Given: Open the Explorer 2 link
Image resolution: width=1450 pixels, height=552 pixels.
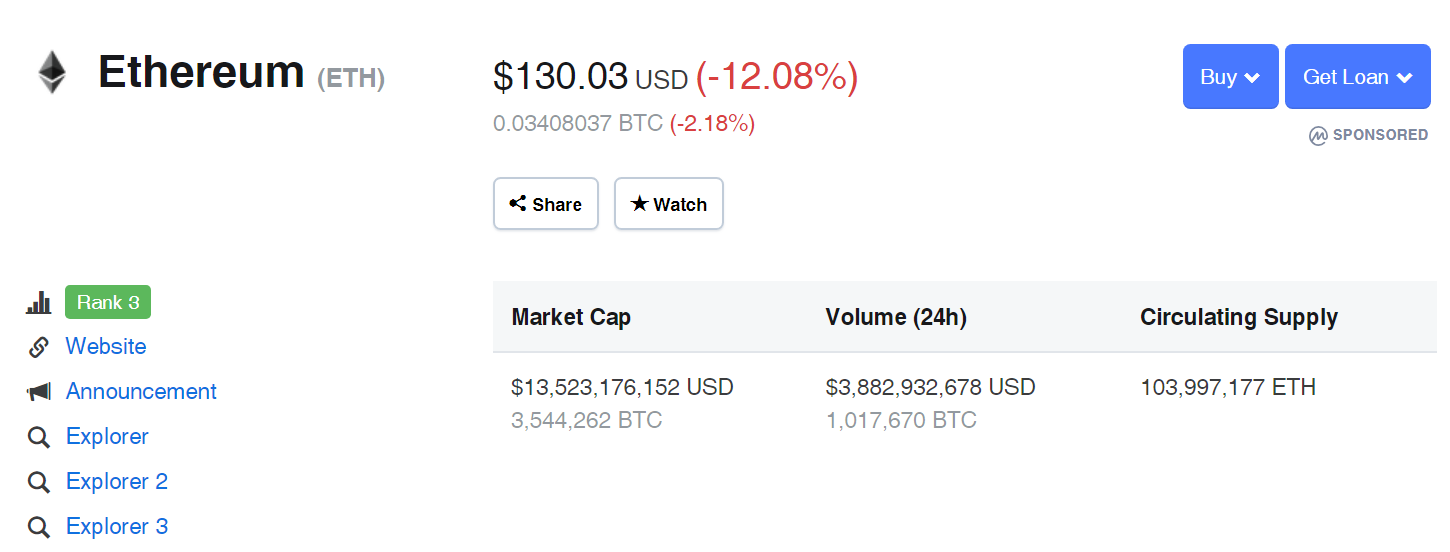Looking at the screenshot, I should [x=117, y=482].
